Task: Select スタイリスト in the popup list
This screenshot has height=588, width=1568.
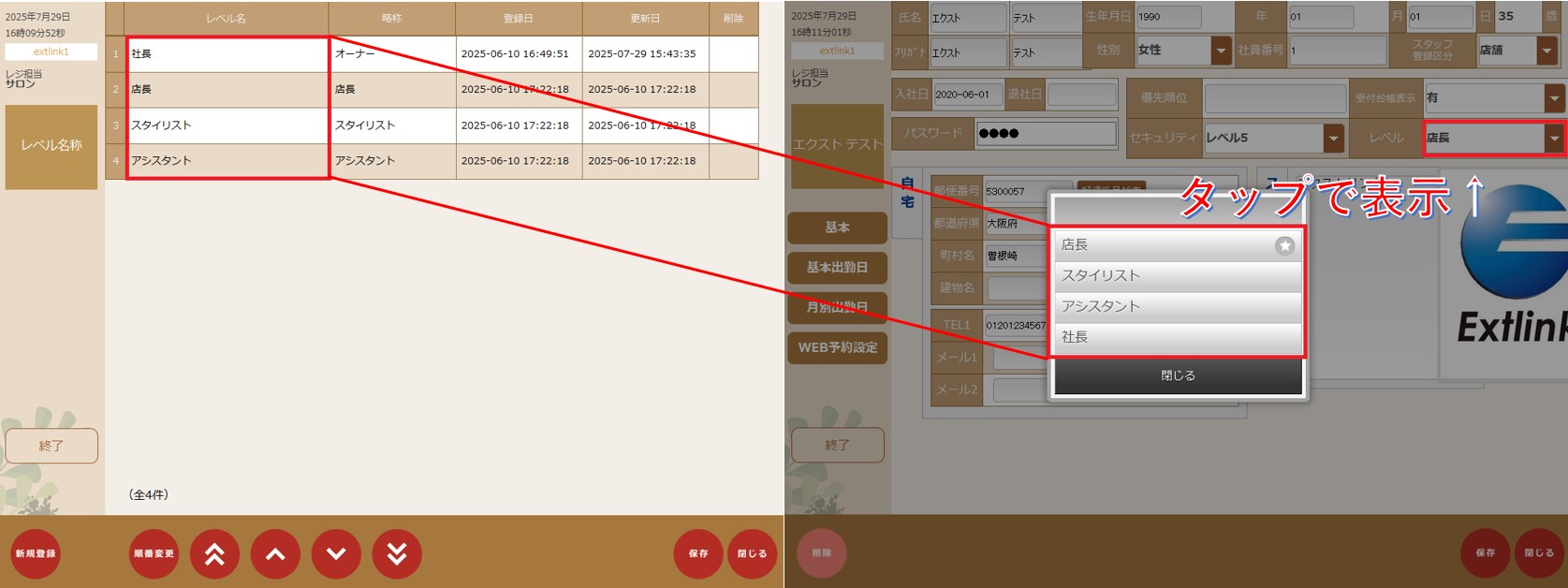Action: coord(1178,275)
